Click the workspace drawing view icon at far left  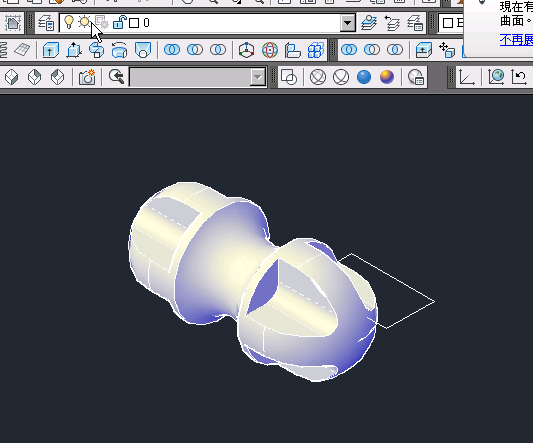tap(13, 23)
